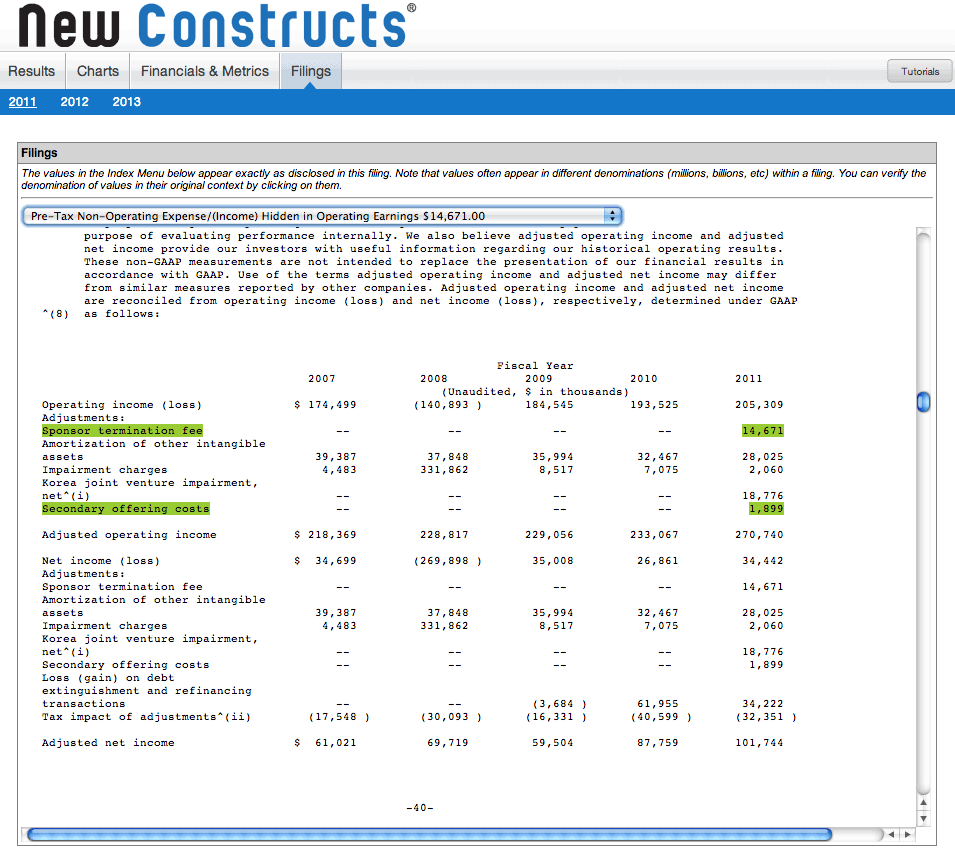Switch to the 2012 filing year
Viewport: 955px width, 868px height.
tap(74, 102)
